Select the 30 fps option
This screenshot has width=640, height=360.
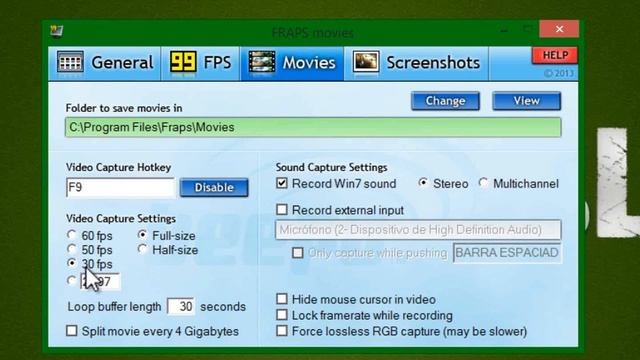[72, 263]
